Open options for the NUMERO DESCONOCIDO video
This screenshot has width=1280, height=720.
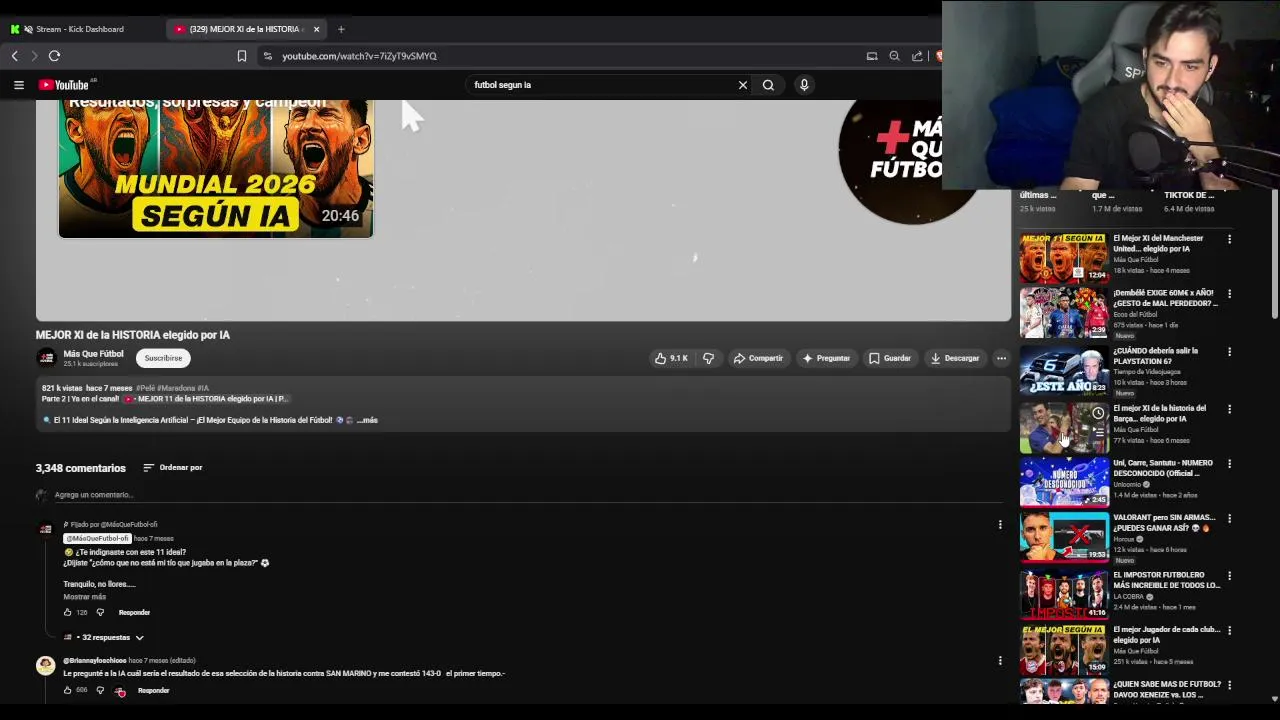click(1229, 464)
